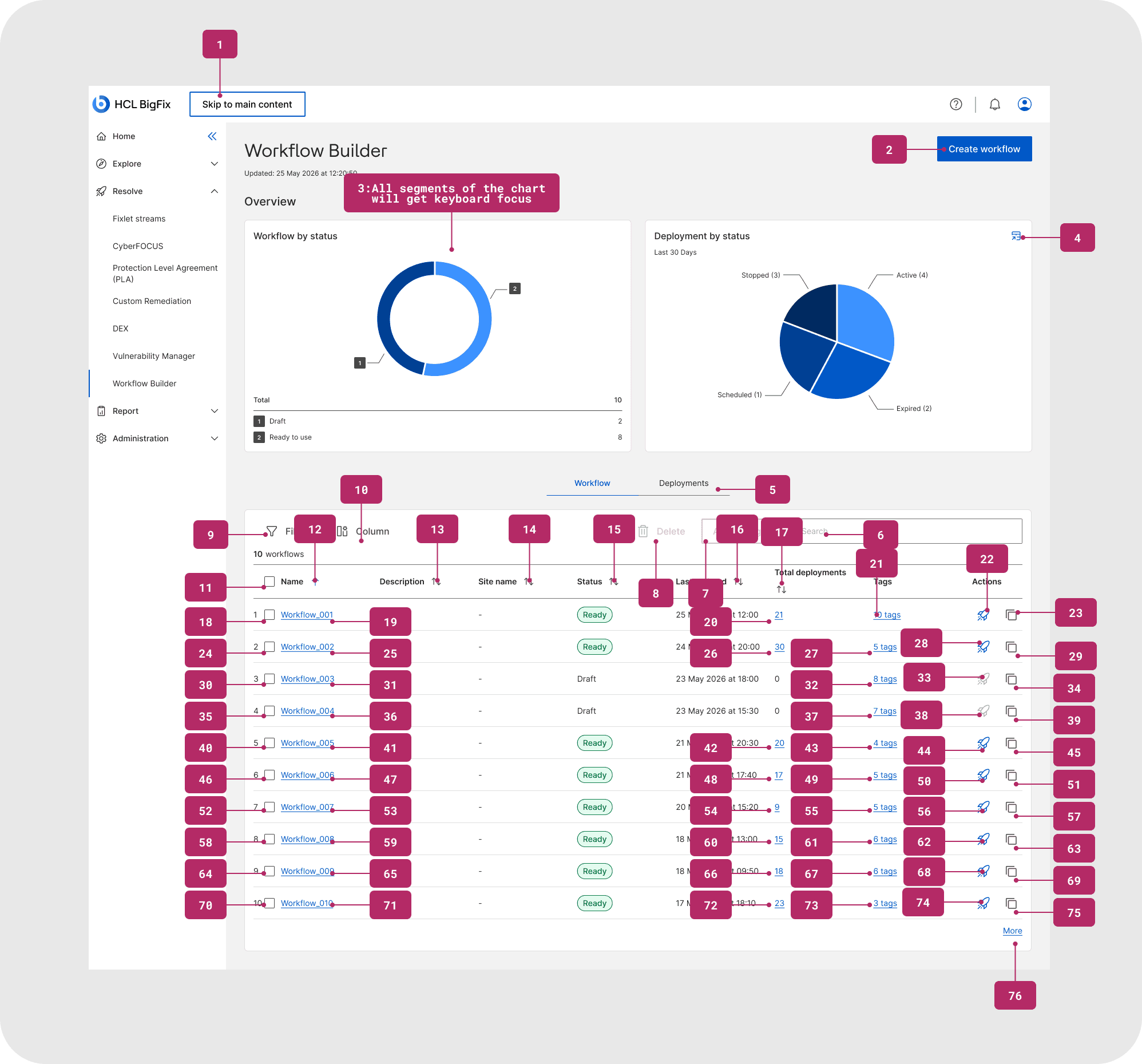Viewport: 1142px width, 1064px height.
Task: Switch to the Deployments tab
Action: (x=684, y=483)
